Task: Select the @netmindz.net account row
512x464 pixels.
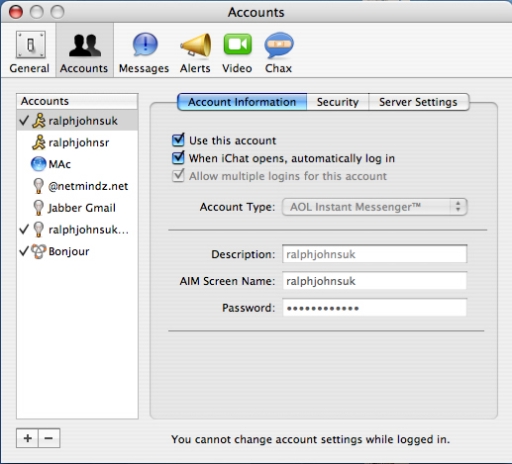Action: tap(77, 186)
